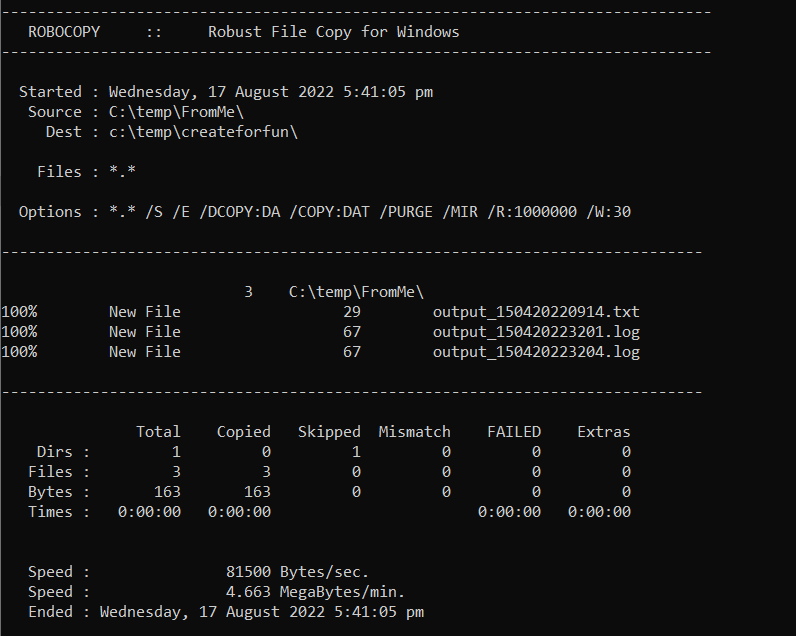
Task: Click file name output_150420220914.txt
Action: coord(536,312)
